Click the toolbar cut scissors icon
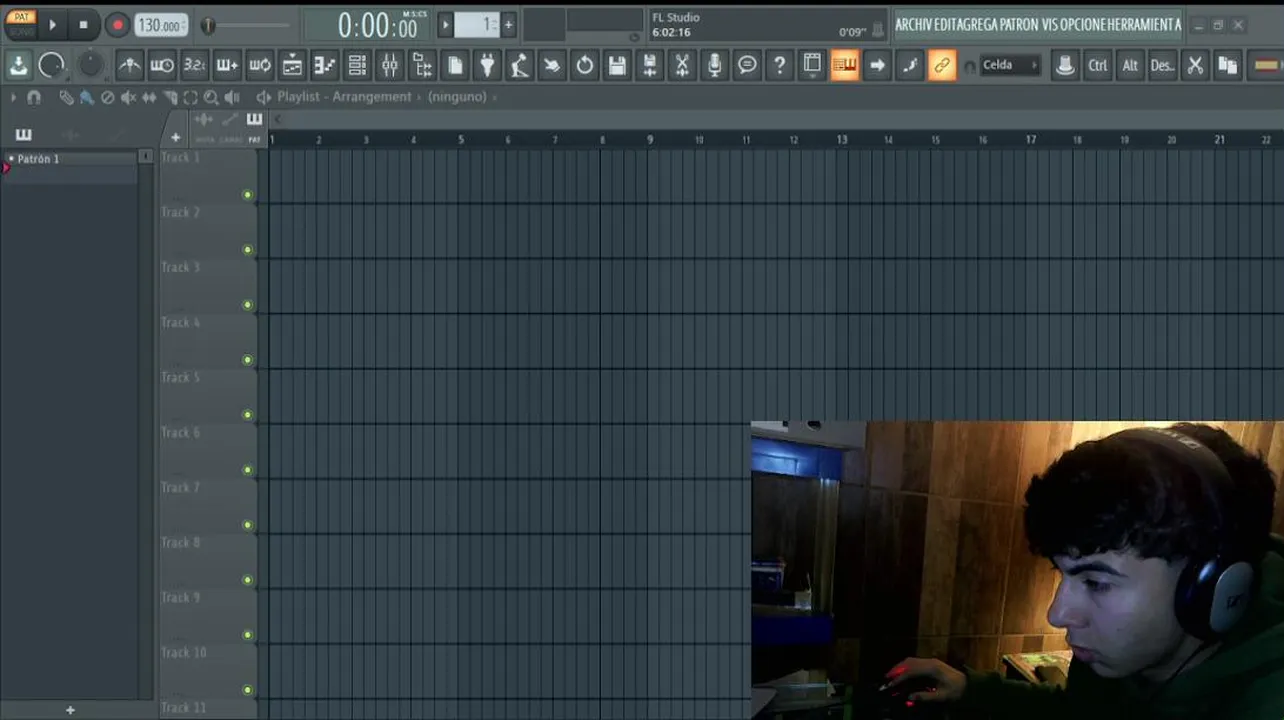The image size is (1284, 720). pos(1195,65)
